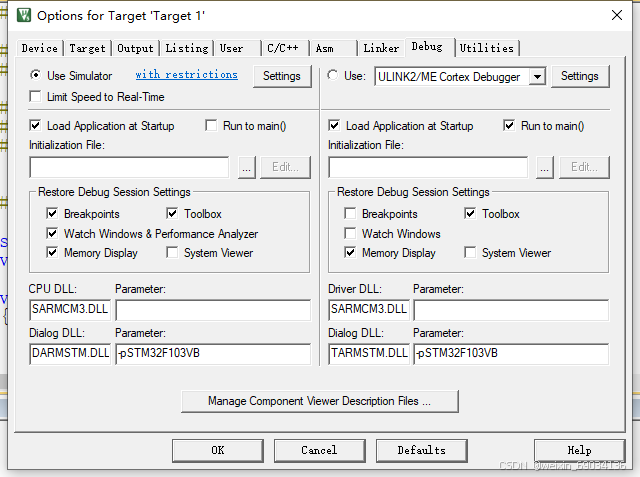The height and width of the screenshot is (477, 640).
Task: Switch to the Device tab
Action: tap(40, 48)
